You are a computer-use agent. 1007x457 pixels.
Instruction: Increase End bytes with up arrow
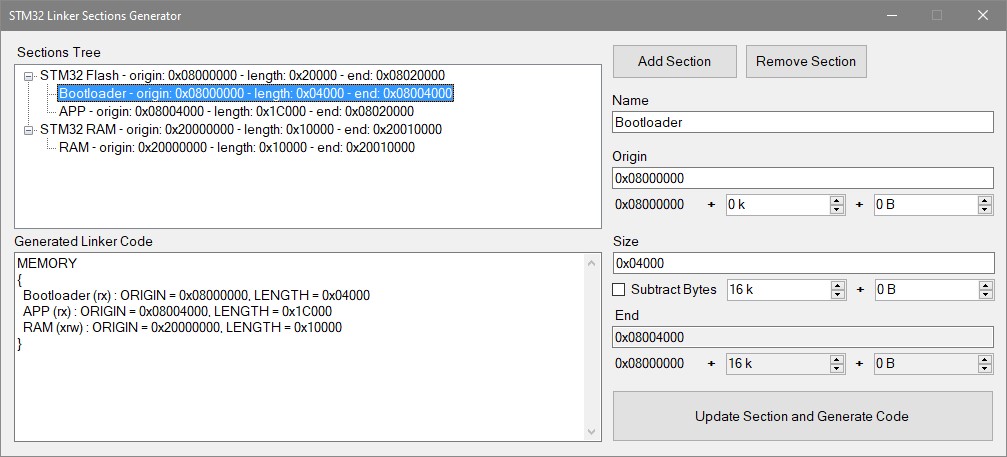(985, 359)
